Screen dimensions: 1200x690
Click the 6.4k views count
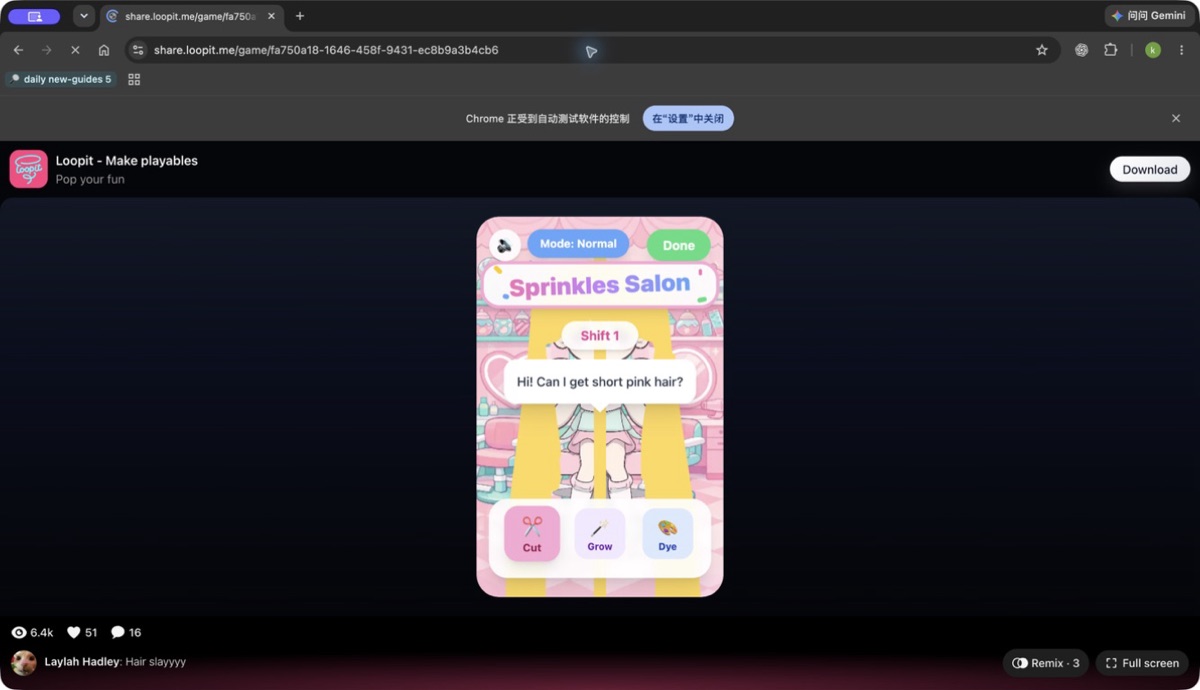[42, 633]
